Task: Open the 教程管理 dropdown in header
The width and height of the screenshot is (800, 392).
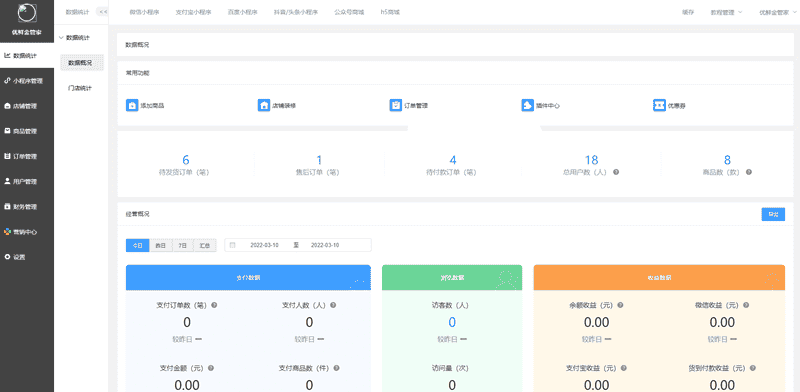Action: tap(726, 12)
